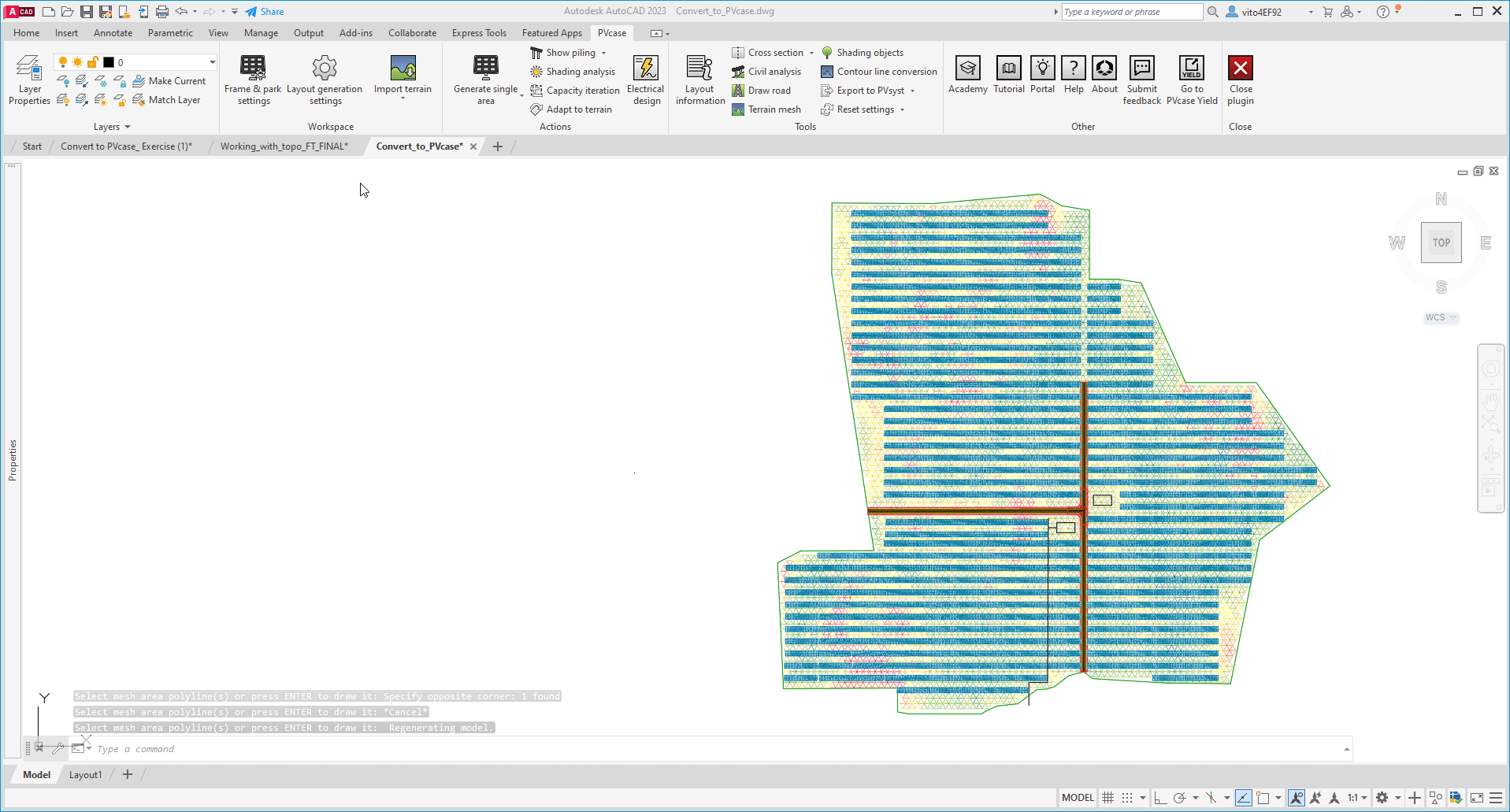Screen dimensions: 1510x812
Task: Toggle the drawing grid display in status bar
Action: 1107,798
